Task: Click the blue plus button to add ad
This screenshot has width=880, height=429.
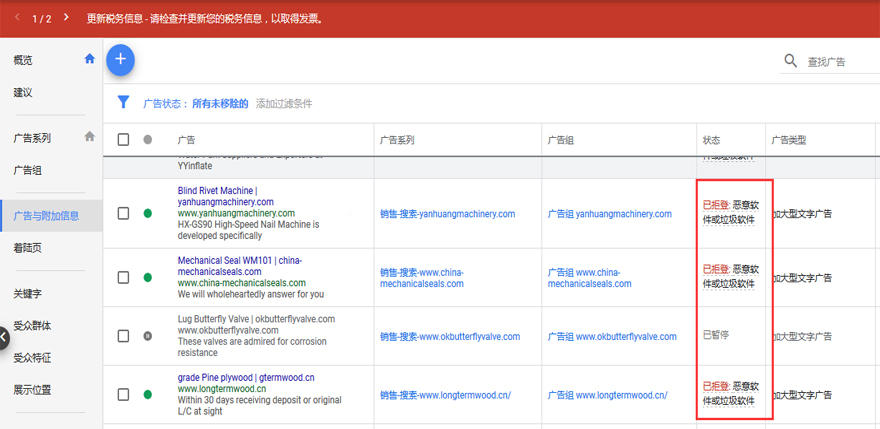Action: (120, 60)
